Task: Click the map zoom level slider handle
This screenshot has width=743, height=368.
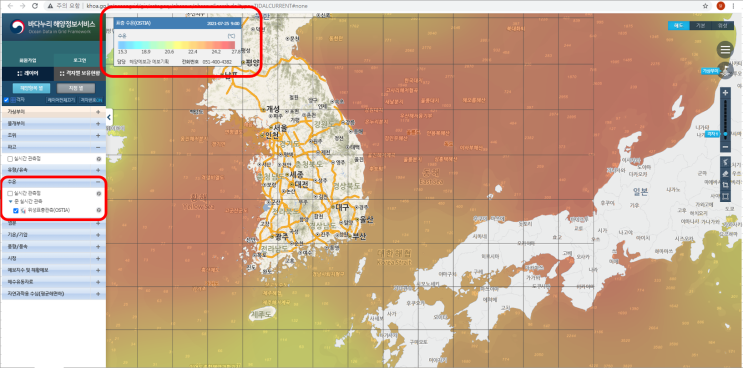Action: (725, 134)
